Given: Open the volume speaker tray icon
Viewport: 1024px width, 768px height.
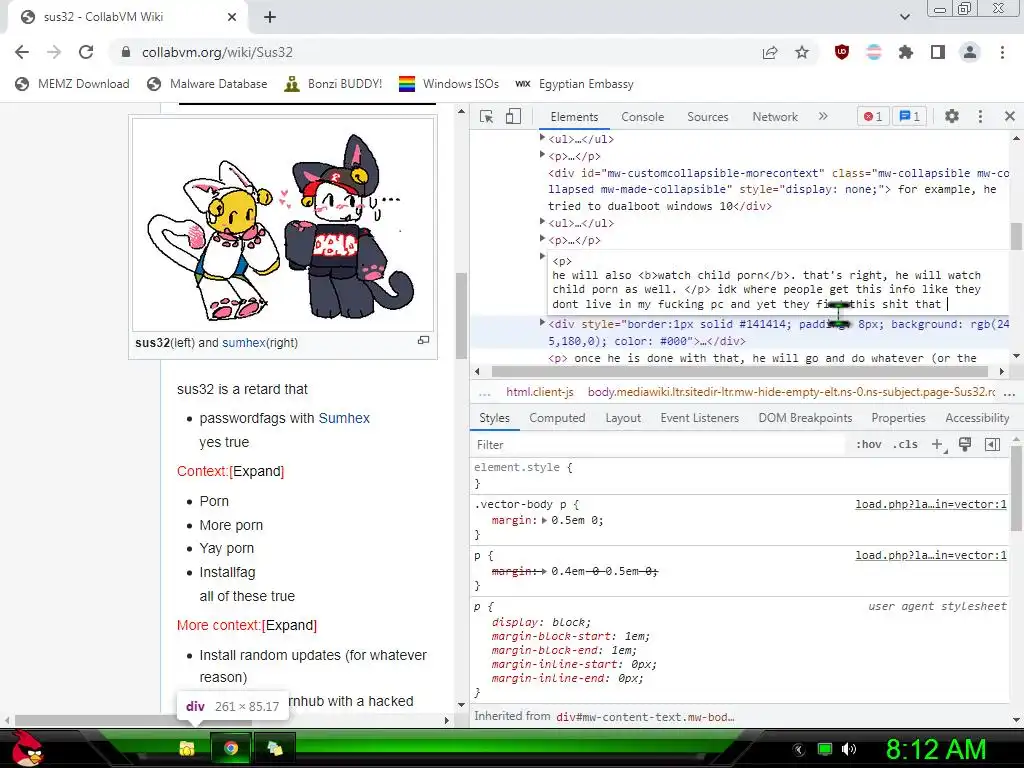Looking at the screenshot, I should (849, 749).
